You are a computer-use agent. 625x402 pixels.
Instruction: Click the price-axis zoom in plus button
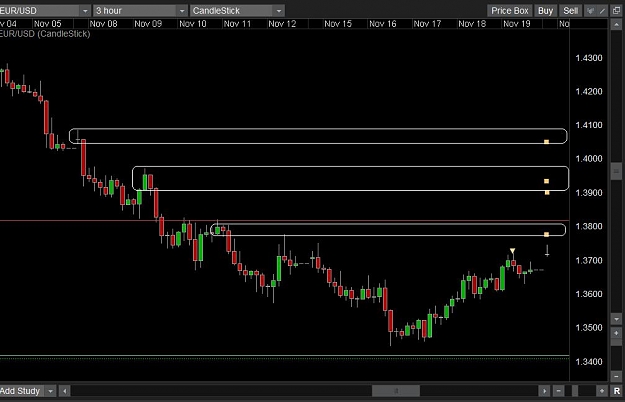616,333
